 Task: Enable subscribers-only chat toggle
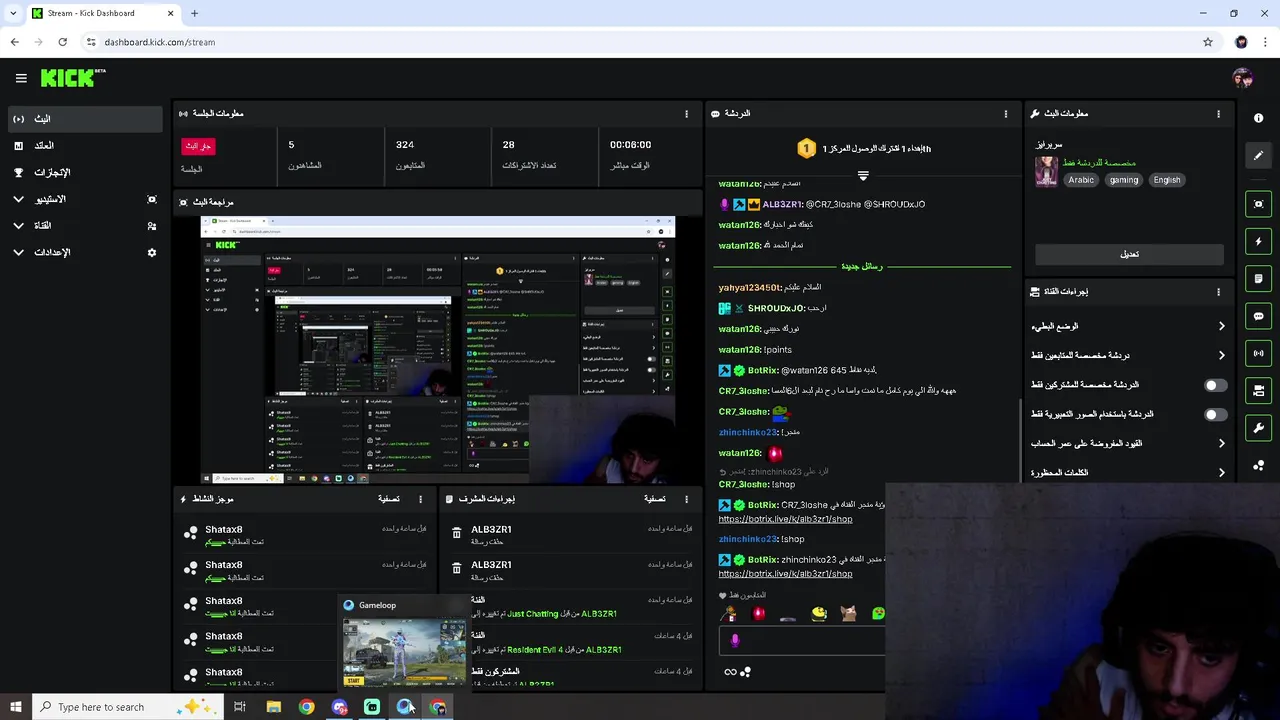click(1215, 385)
